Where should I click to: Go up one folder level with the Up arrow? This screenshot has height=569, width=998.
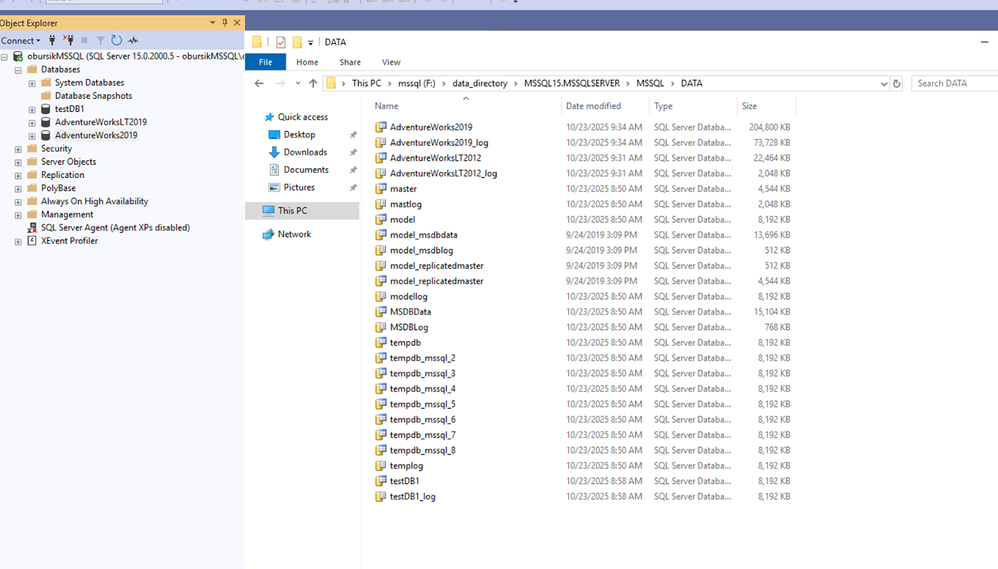(313, 84)
